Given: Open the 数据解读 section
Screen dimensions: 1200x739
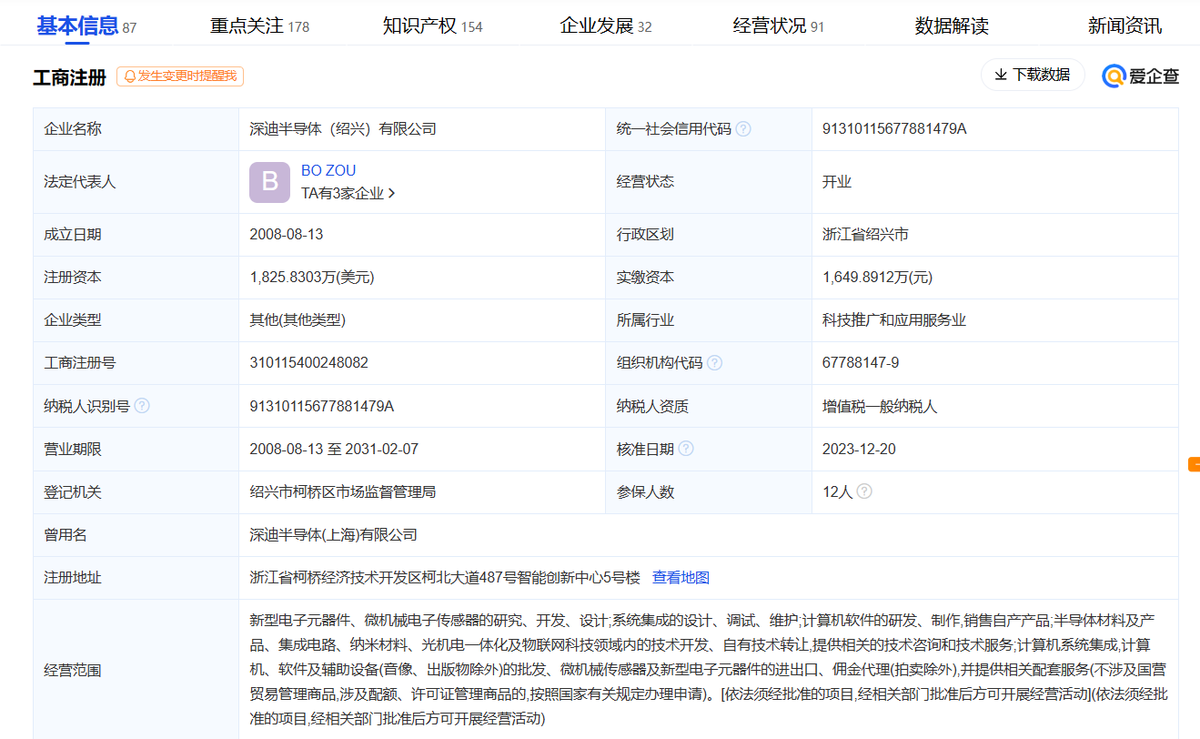Looking at the screenshot, I should [x=951, y=24].
